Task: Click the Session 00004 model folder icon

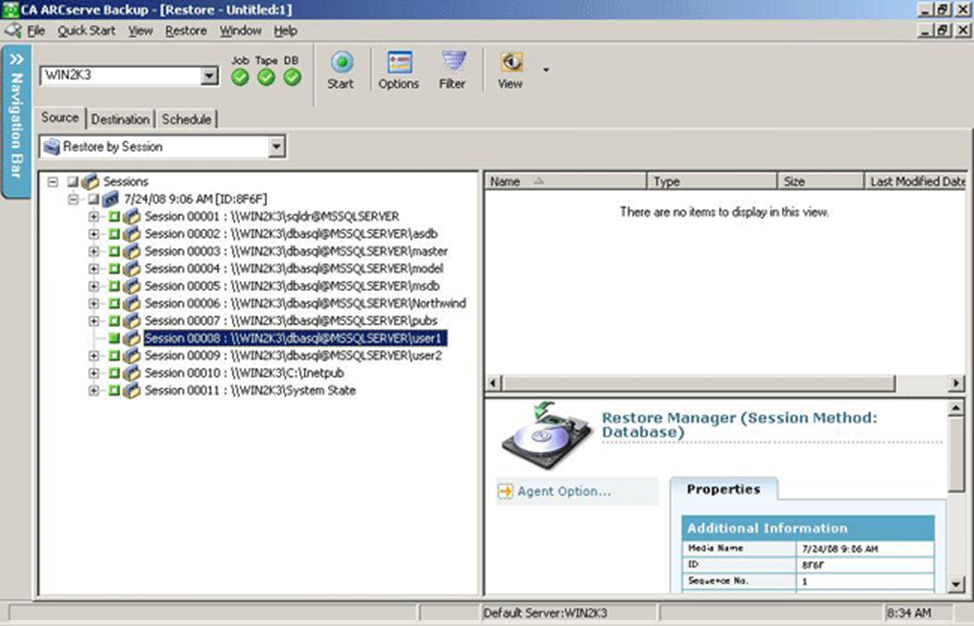Action: click(132, 268)
